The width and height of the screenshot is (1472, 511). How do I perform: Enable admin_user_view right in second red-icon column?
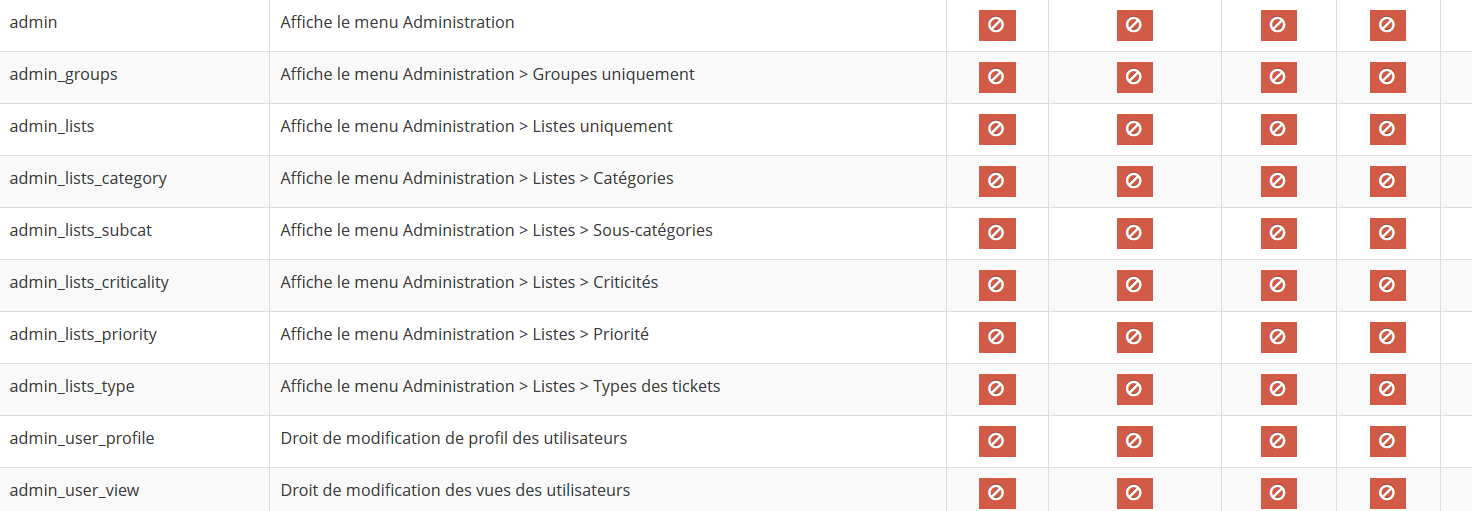1134,493
